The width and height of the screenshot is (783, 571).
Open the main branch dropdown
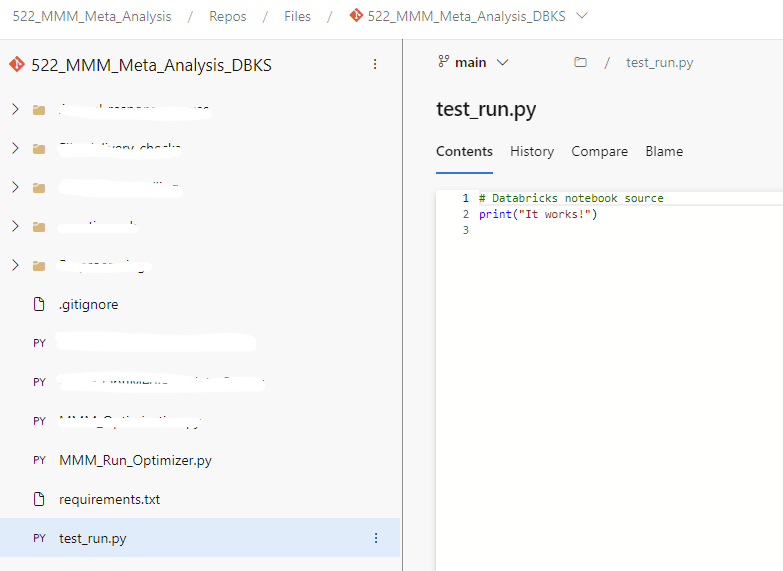coord(474,62)
